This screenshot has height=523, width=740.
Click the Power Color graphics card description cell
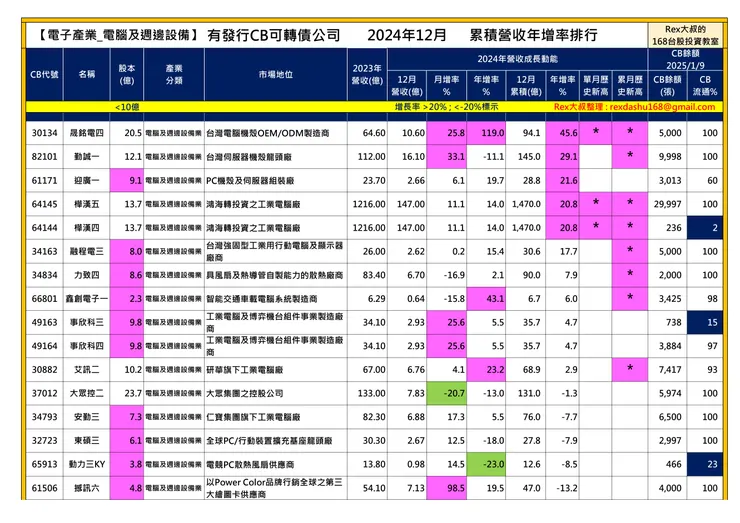tap(276, 488)
